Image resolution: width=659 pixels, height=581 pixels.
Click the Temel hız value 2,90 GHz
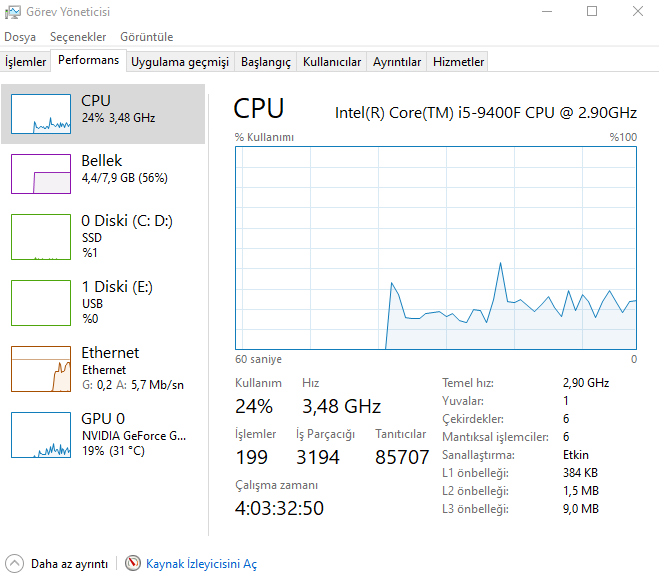(586, 383)
